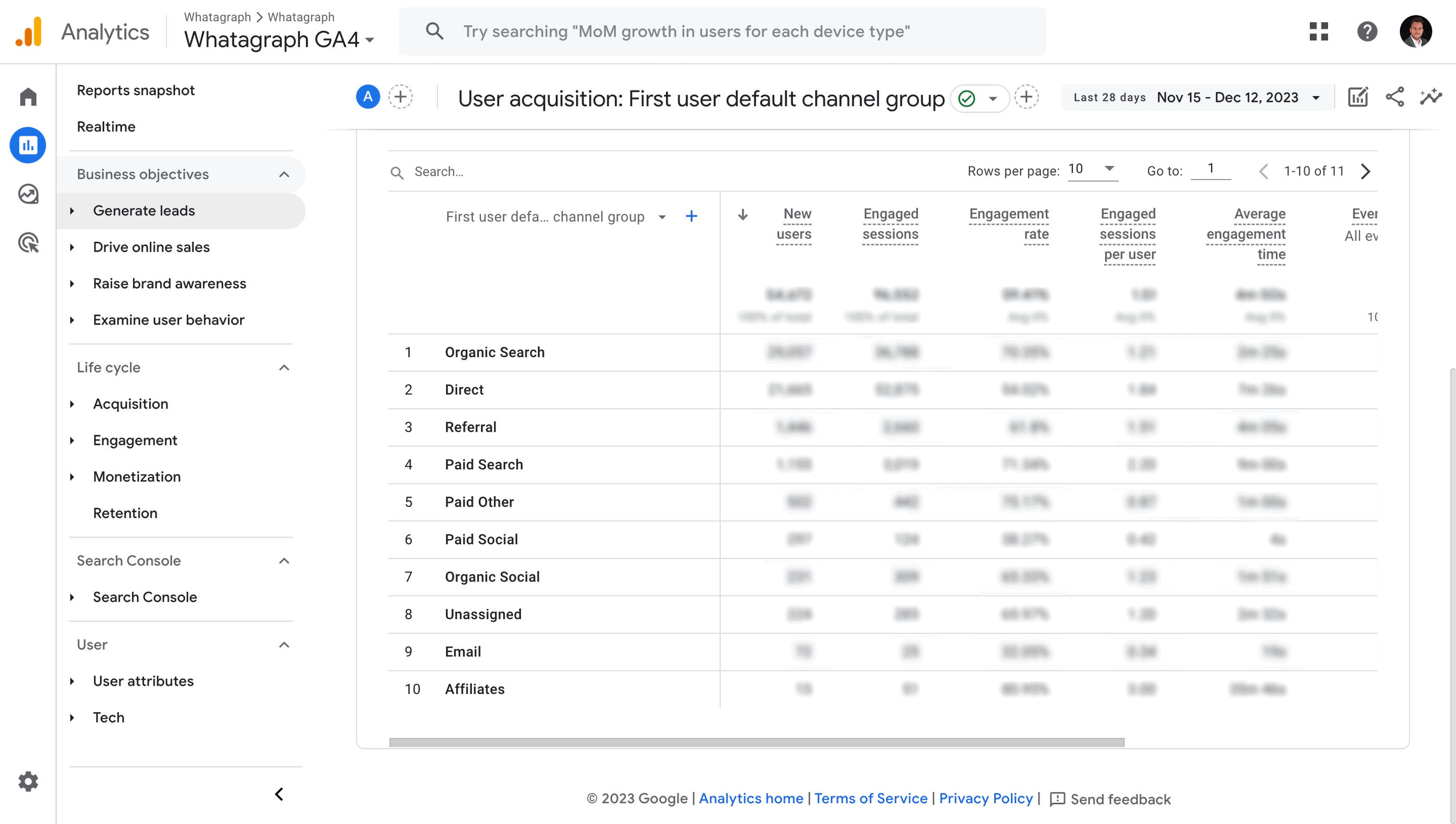Select the Reports icon in the sidebar

(x=27, y=145)
